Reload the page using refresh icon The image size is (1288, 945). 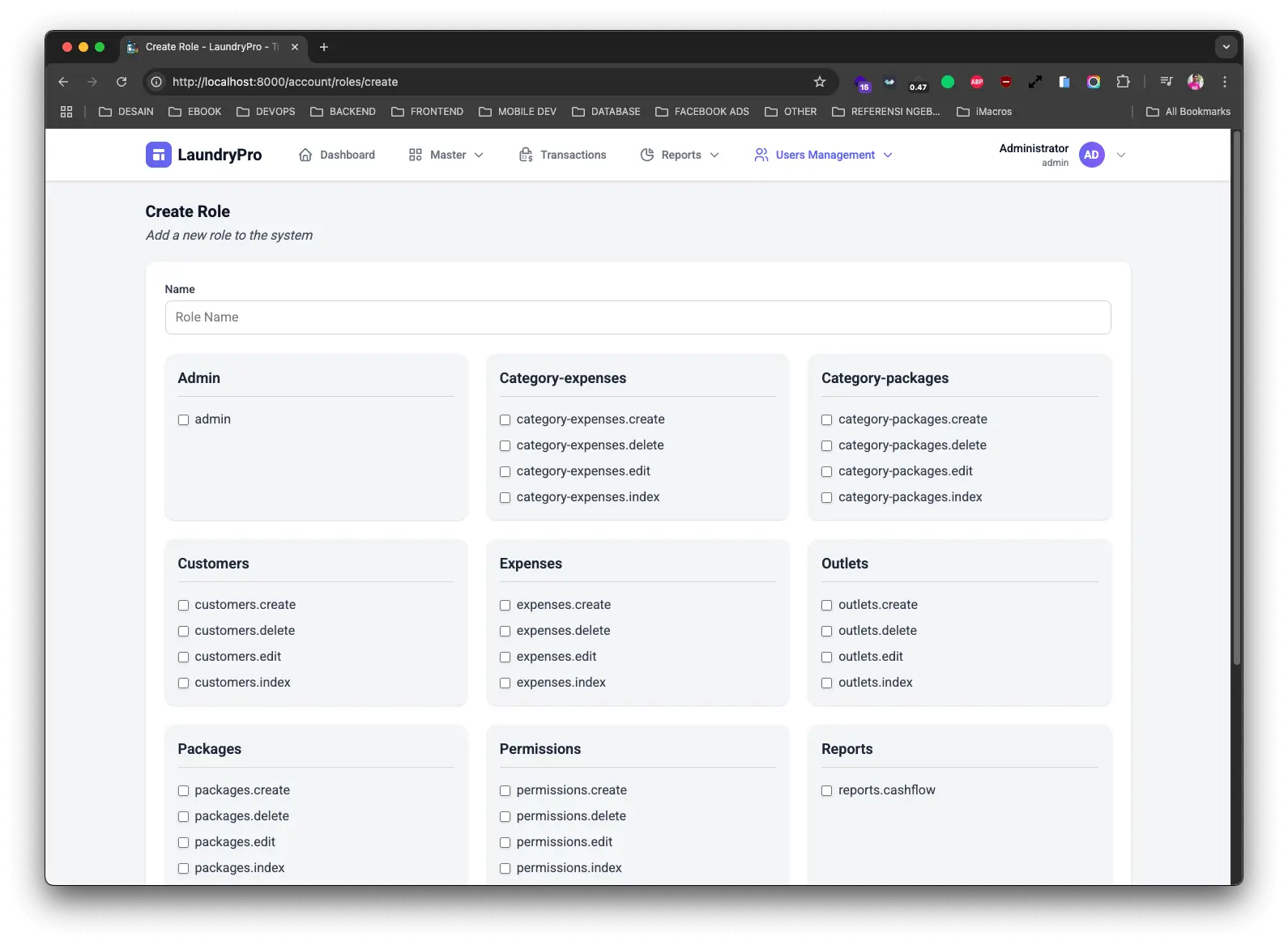coord(122,82)
